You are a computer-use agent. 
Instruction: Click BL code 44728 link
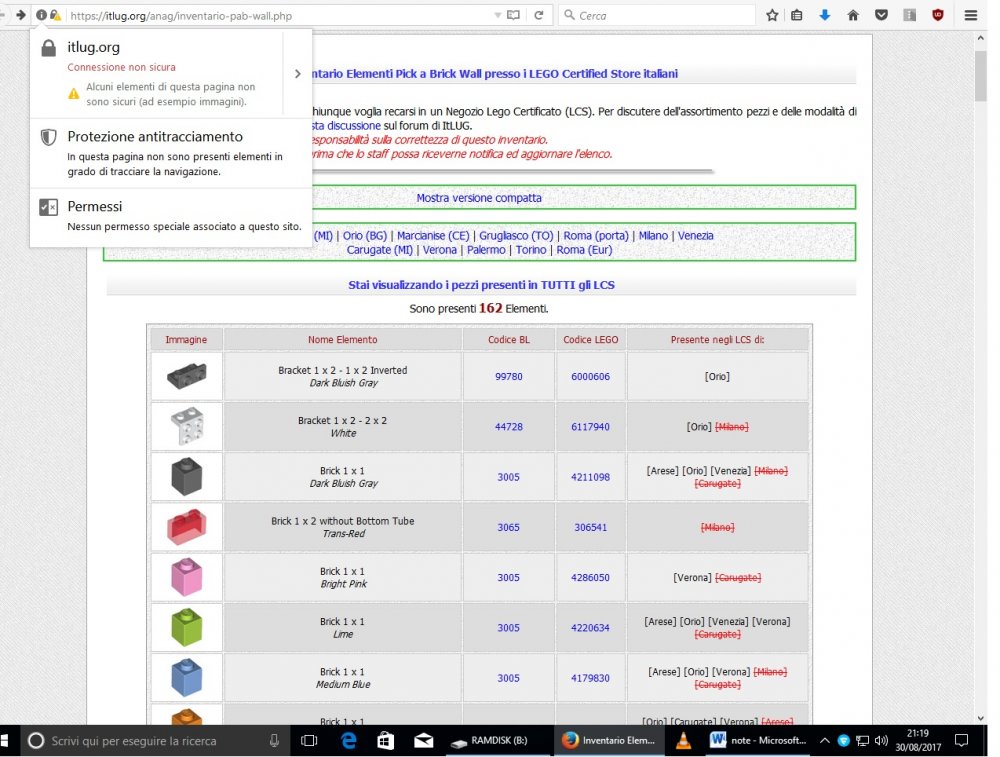(508, 427)
